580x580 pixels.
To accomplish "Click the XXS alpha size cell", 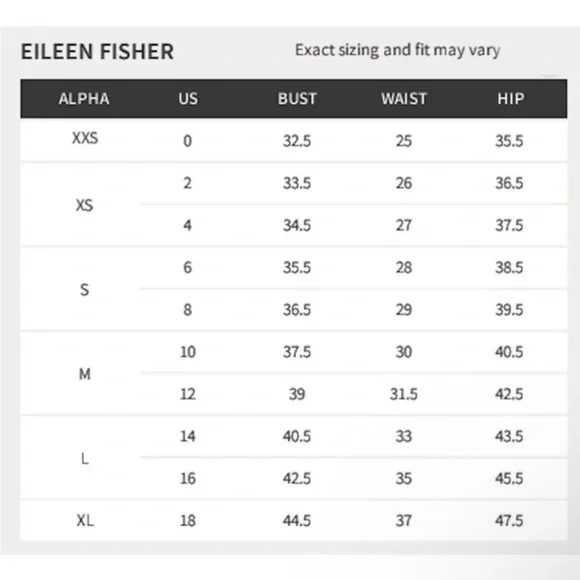I will pyautogui.click(x=85, y=138).
